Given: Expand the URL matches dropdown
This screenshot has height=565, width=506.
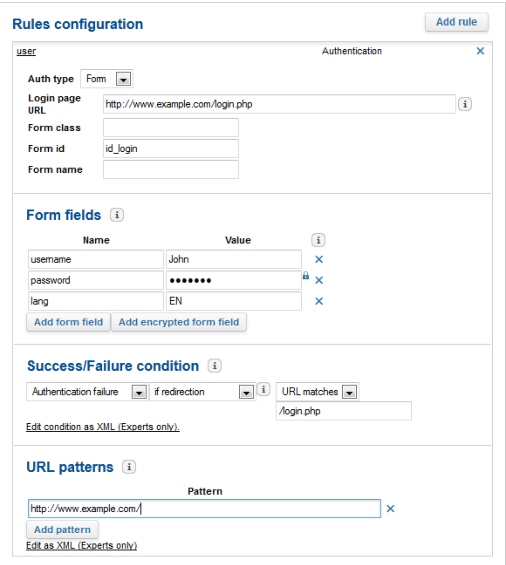Looking at the screenshot, I should coord(318,392).
